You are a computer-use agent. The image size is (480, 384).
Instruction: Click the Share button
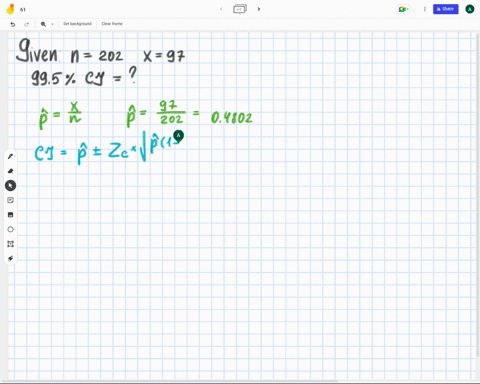pos(446,9)
